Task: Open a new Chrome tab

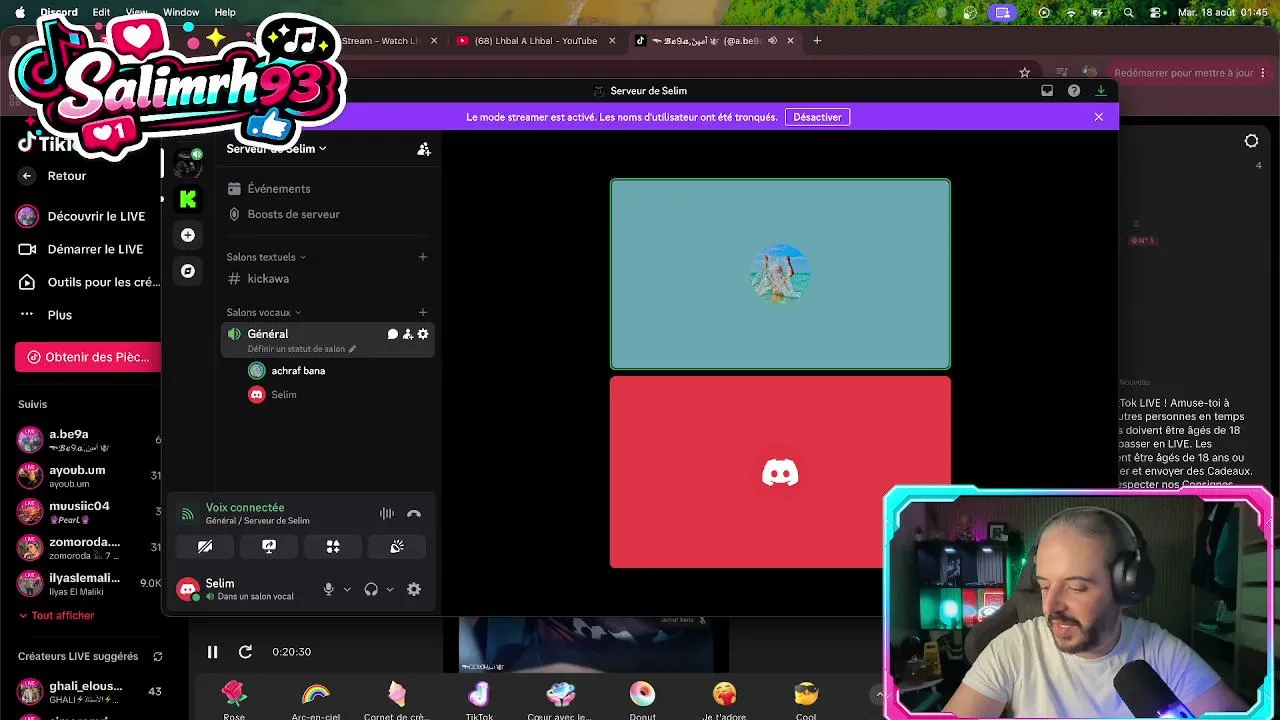Action: (817, 41)
